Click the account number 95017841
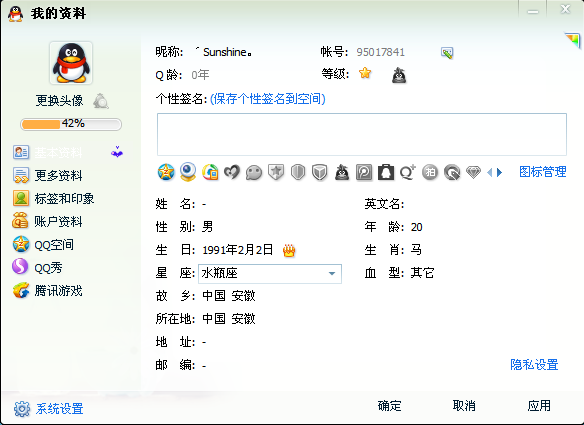The height and width of the screenshot is (425, 584). 380,52
